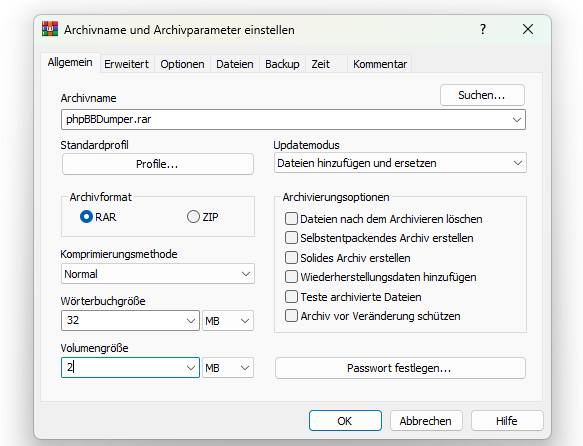Toggle Solides Archiv erstellen checkbox

tap(291, 258)
